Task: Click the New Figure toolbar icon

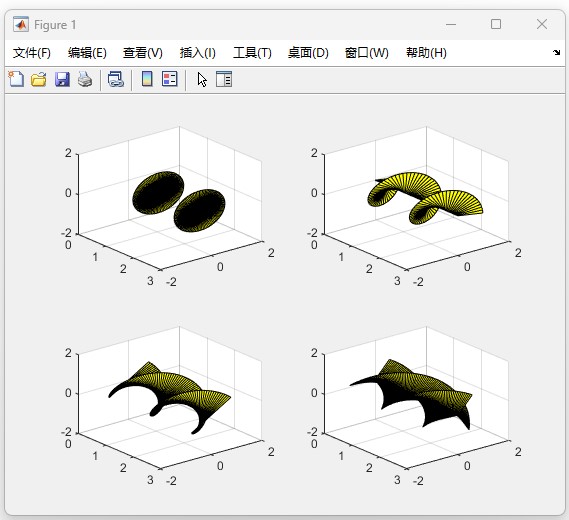Action: [16, 79]
